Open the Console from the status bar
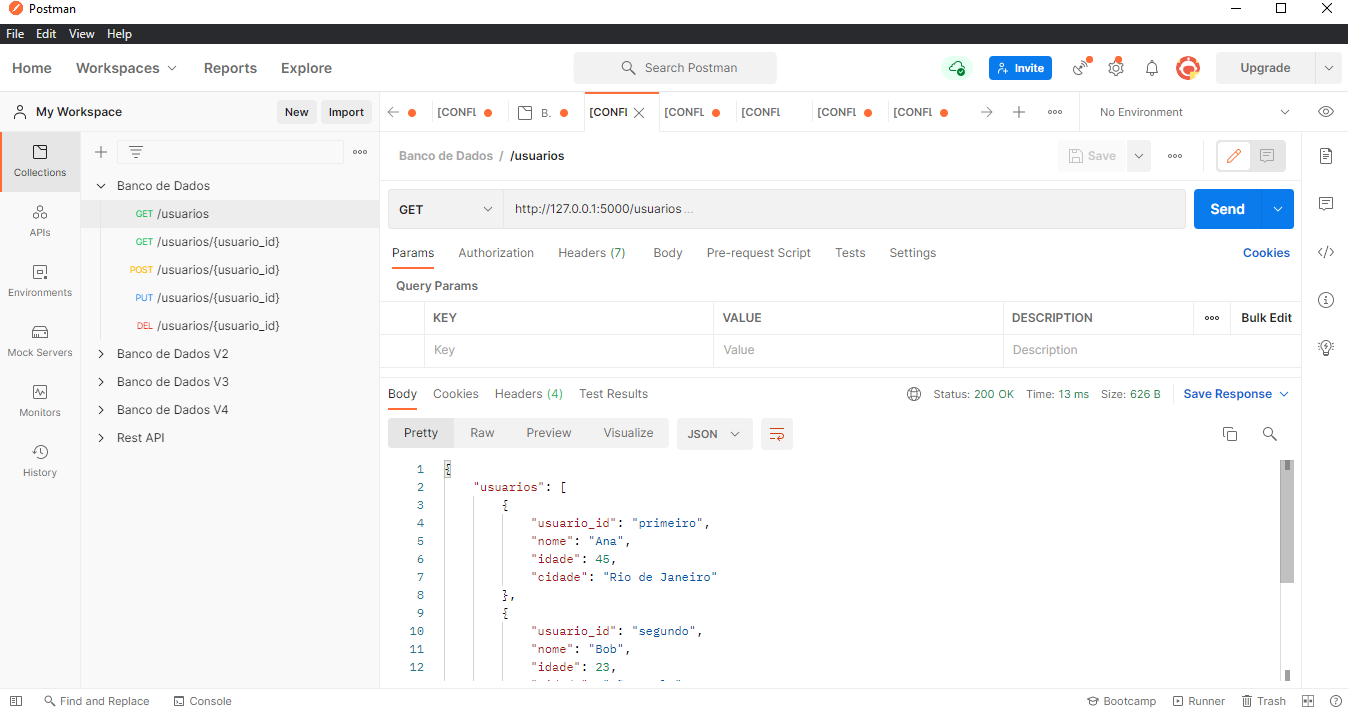Viewport: 1348px width, 713px height. point(202,701)
